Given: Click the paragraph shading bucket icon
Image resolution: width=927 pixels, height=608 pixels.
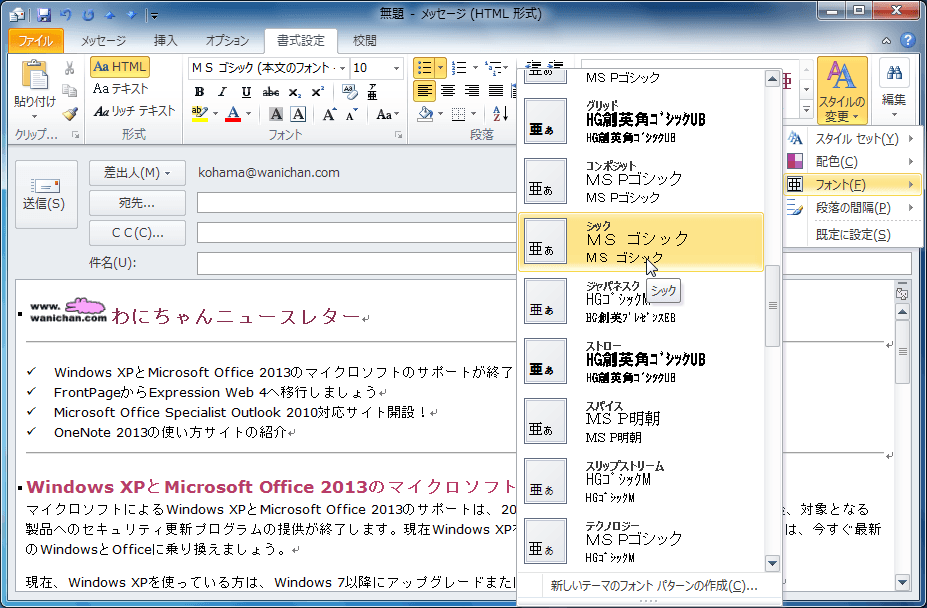Looking at the screenshot, I should click(x=425, y=114).
